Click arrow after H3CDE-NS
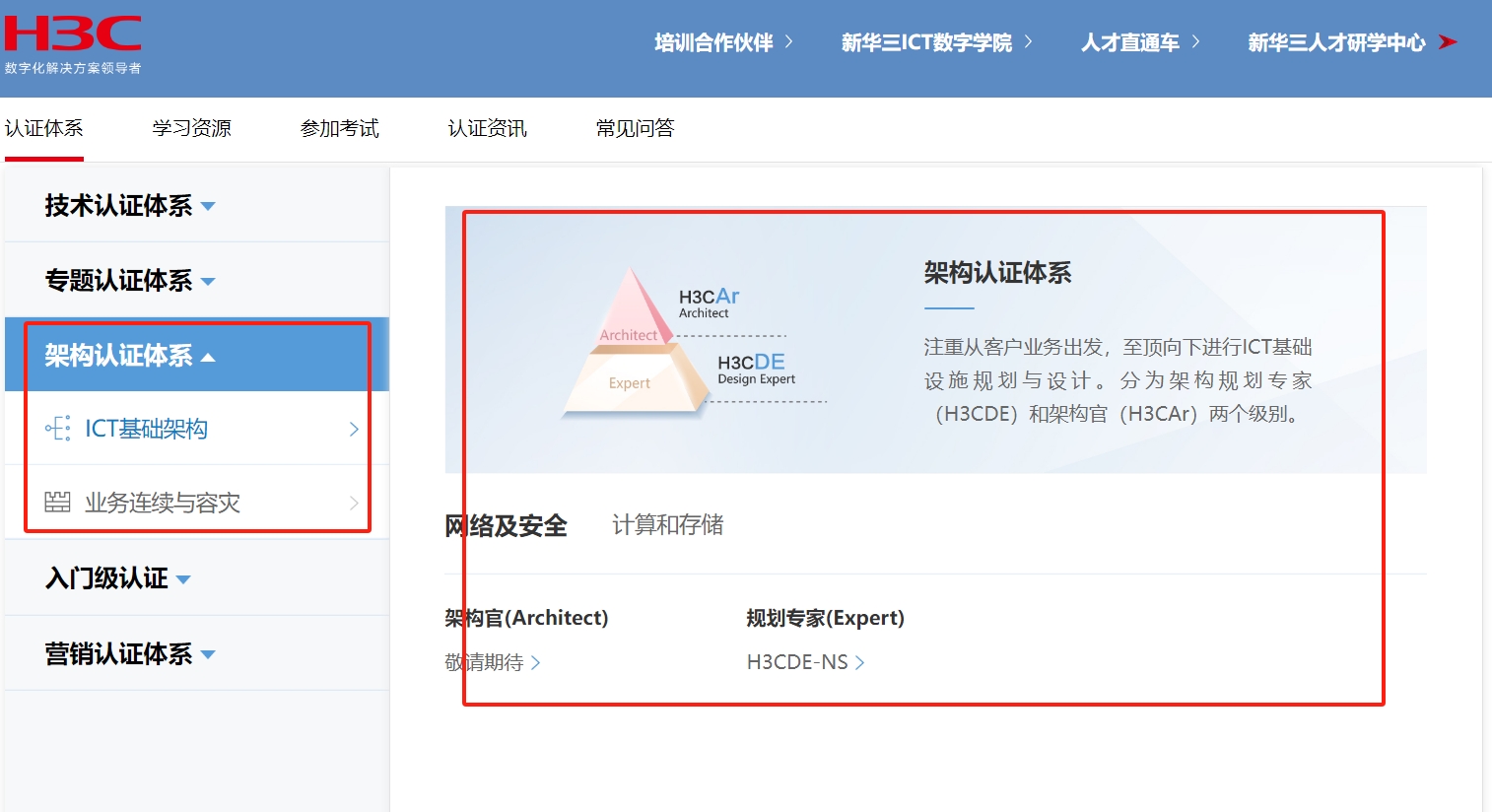1492x812 pixels. (x=859, y=663)
